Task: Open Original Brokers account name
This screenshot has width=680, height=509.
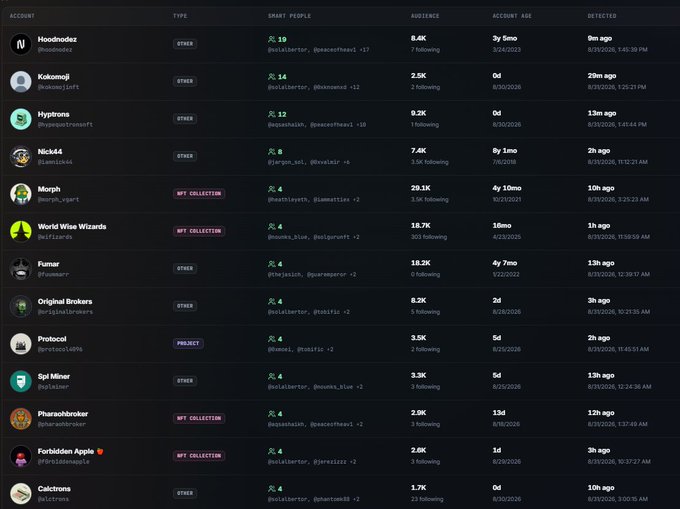Action: 65,301
